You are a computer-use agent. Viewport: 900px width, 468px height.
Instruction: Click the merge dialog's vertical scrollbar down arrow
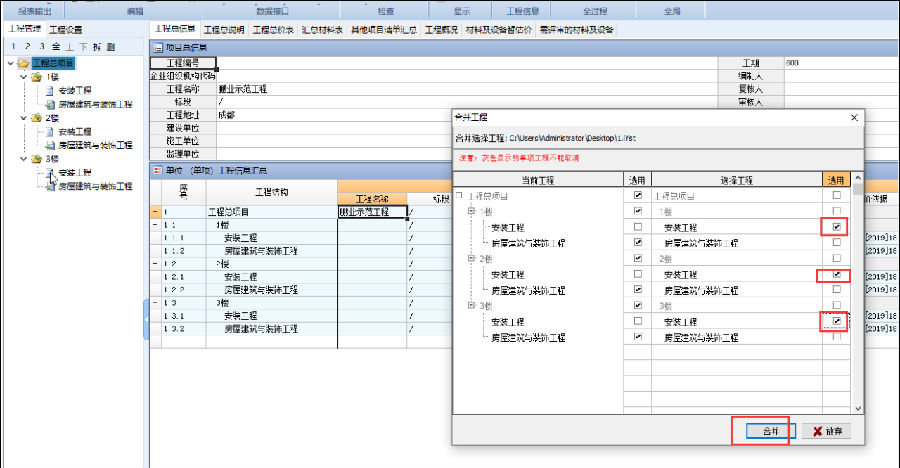pos(856,407)
